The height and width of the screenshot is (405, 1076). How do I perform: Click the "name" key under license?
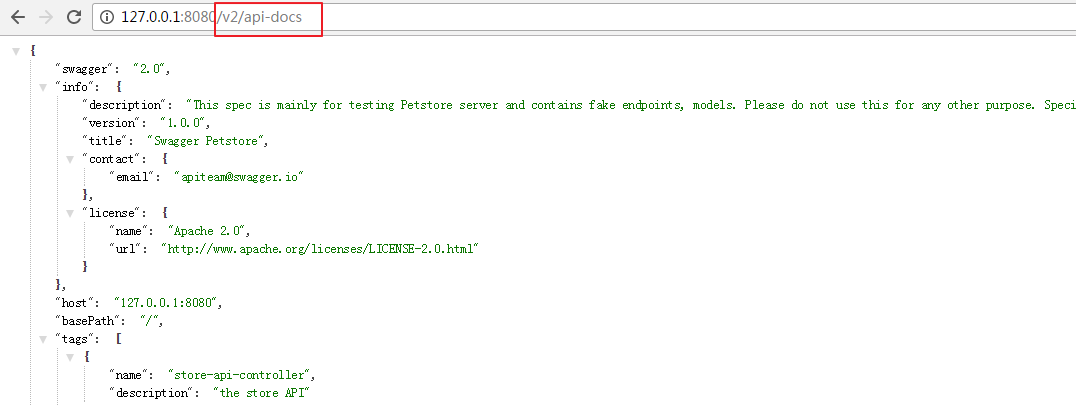pos(130,231)
